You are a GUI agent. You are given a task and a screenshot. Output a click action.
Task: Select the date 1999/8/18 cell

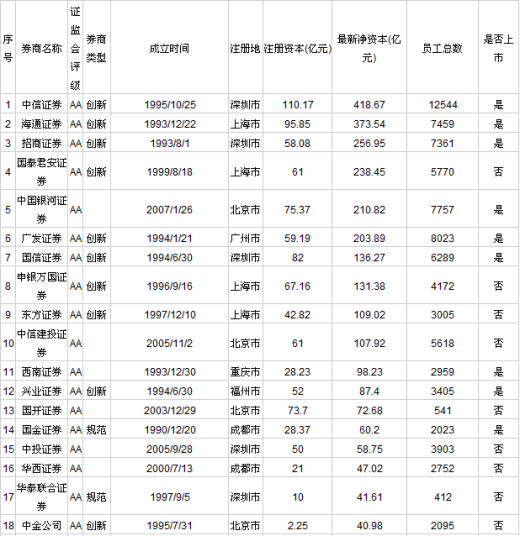coord(169,172)
